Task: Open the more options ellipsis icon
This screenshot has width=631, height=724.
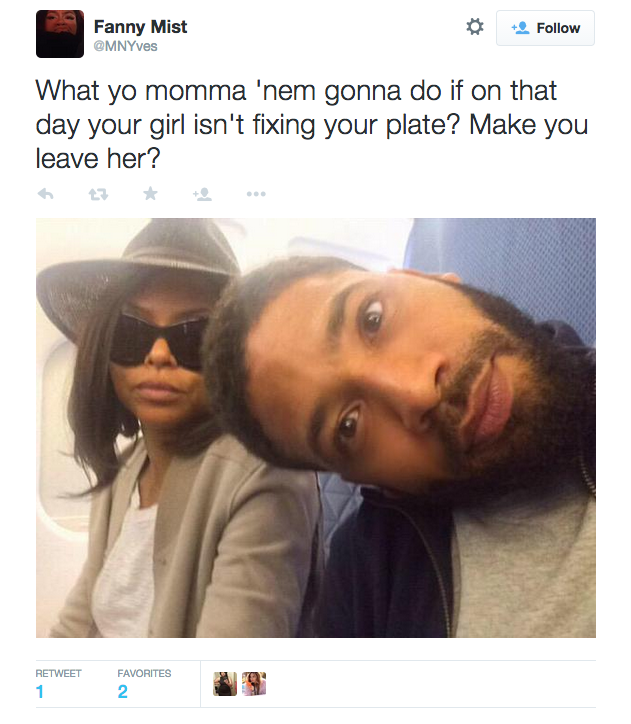Action: point(256,194)
